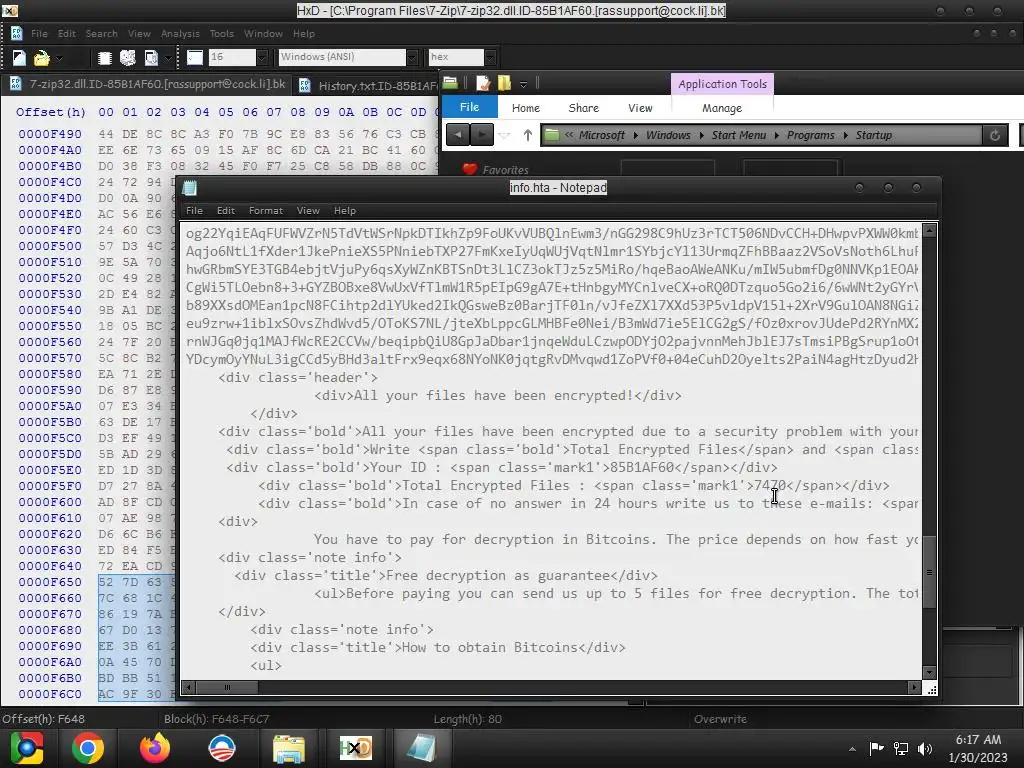The width and height of the screenshot is (1024, 768).
Task: Open HxD Edit menu
Action: 67,33
